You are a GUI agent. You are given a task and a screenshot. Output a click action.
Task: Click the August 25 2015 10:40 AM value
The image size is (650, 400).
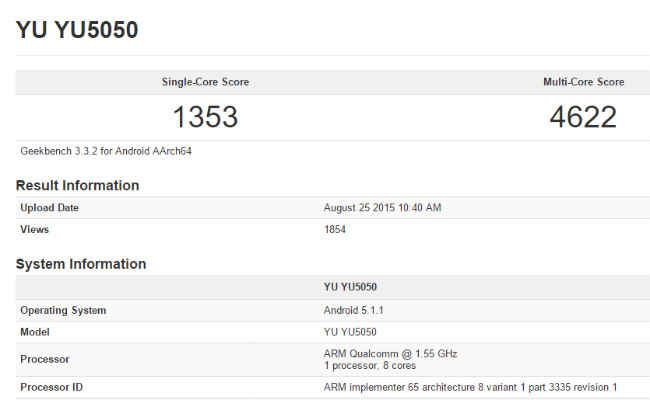click(382, 208)
